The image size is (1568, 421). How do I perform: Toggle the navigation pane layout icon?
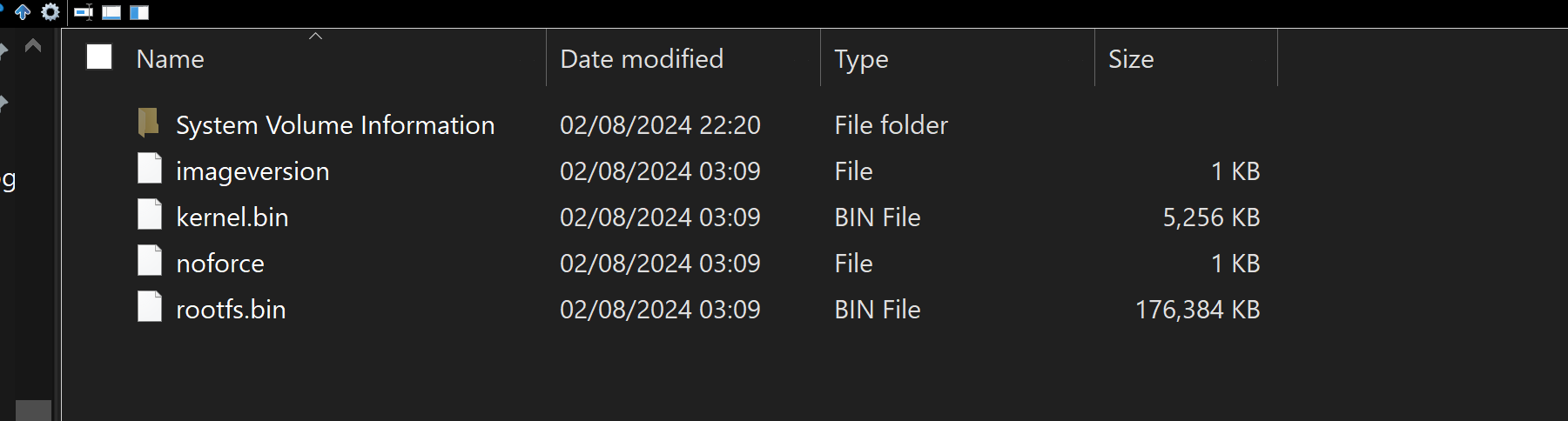[139, 12]
